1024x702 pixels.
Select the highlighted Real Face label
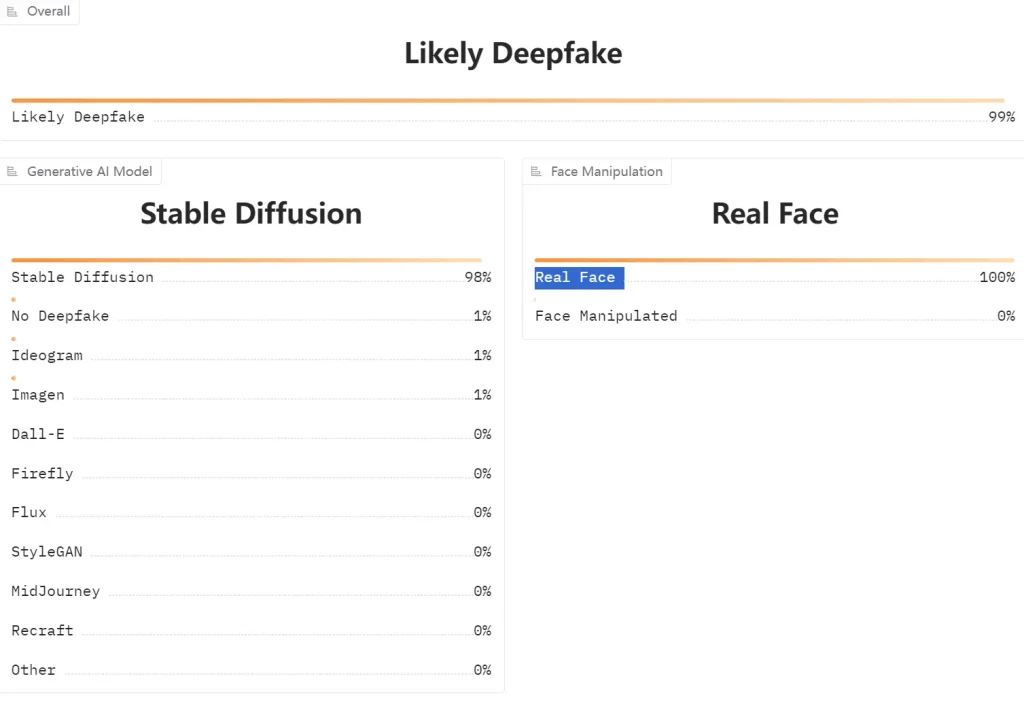pos(578,277)
